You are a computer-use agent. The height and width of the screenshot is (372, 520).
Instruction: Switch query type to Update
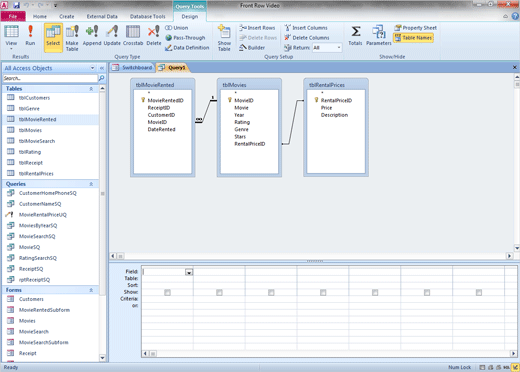click(x=112, y=36)
